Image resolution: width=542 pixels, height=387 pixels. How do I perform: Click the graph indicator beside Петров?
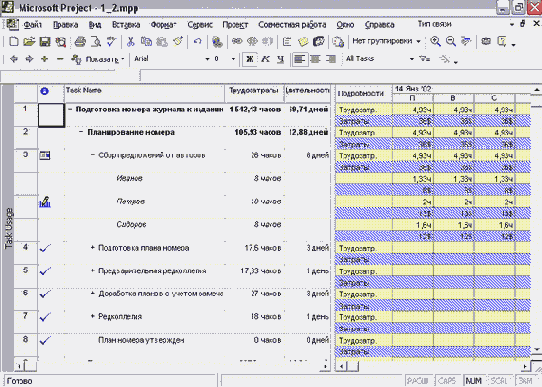[45, 201]
